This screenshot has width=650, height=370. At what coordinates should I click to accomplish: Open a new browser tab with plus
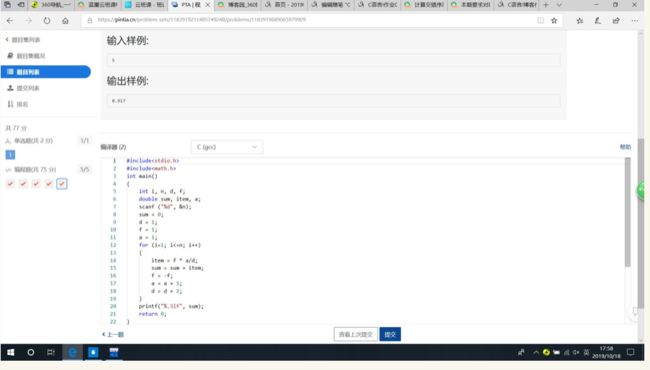pos(546,5)
